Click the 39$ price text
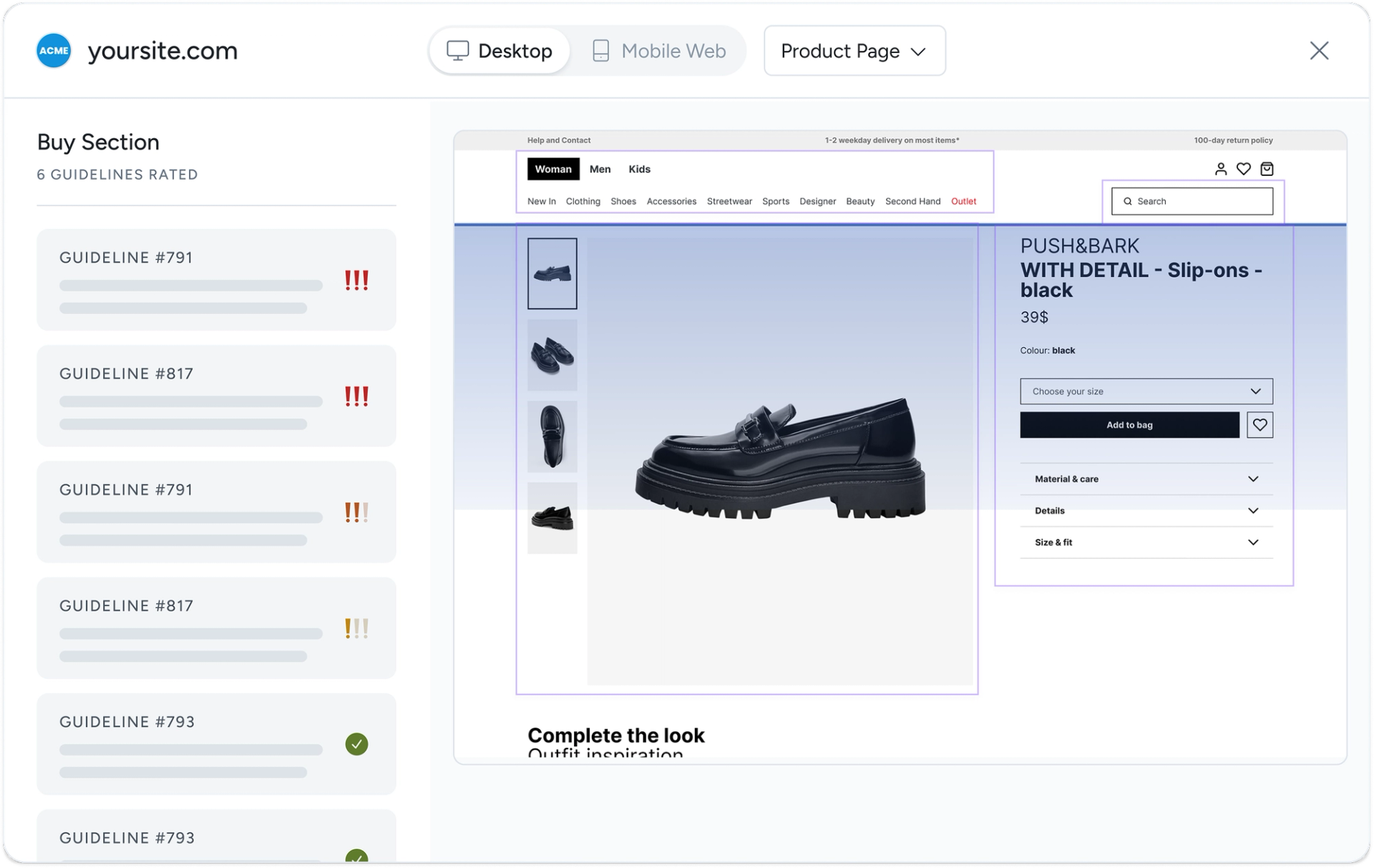The width and height of the screenshot is (1374, 868). point(1034,317)
